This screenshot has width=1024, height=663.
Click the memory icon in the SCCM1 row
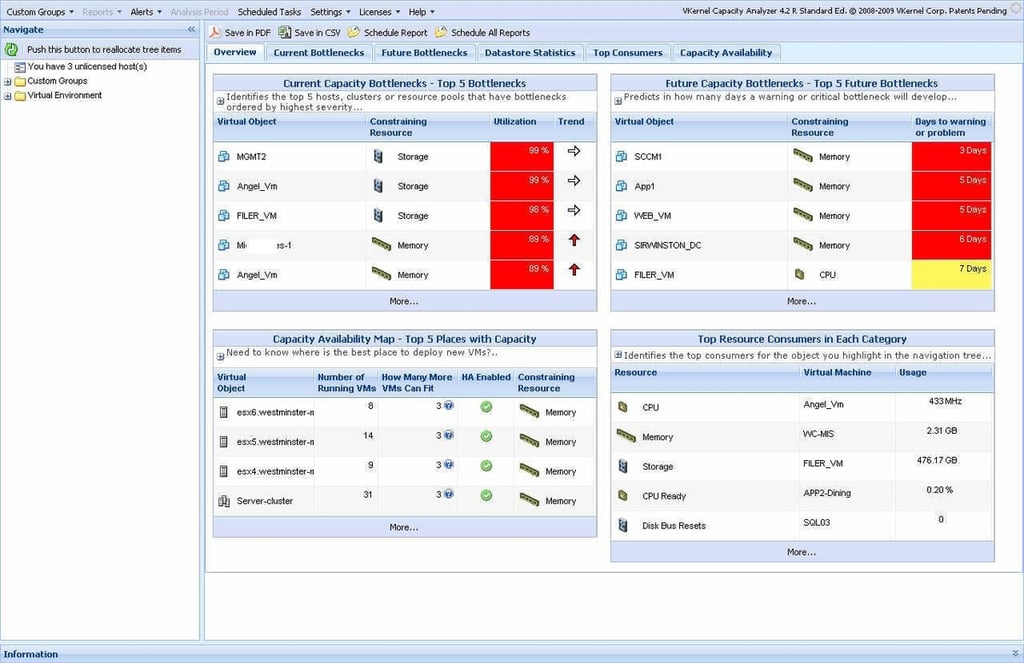tap(803, 155)
